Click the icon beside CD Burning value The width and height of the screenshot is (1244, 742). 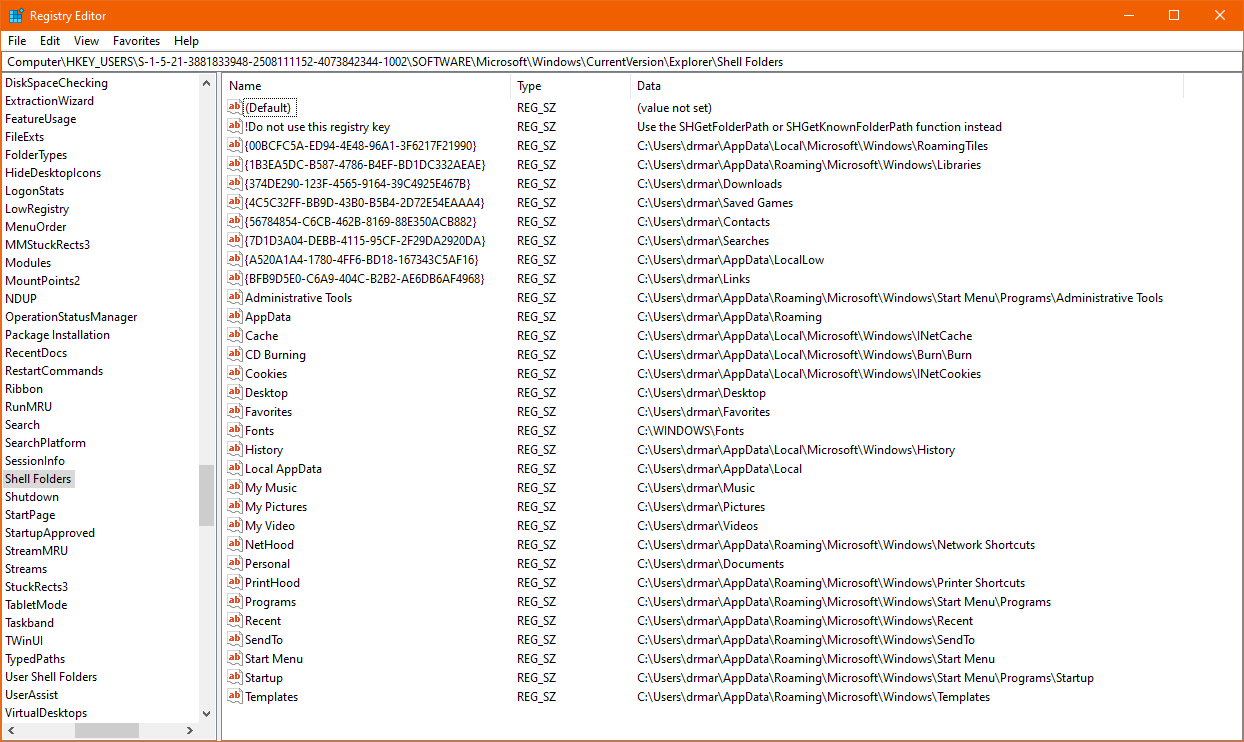235,354
